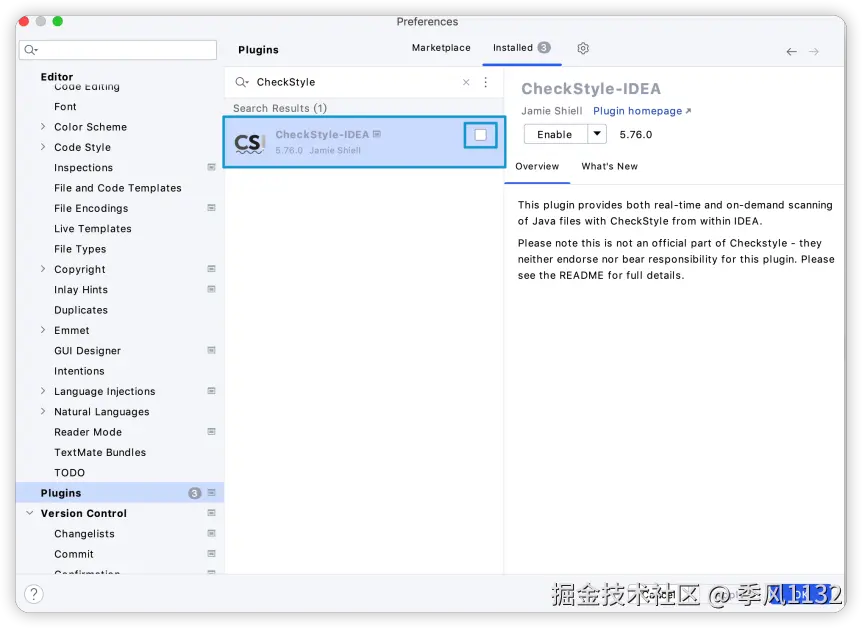The height and width of the screenshot is (628, 862).
Task: Click the project-level icon beside Language Injections
Action: [x=211, y=391]
